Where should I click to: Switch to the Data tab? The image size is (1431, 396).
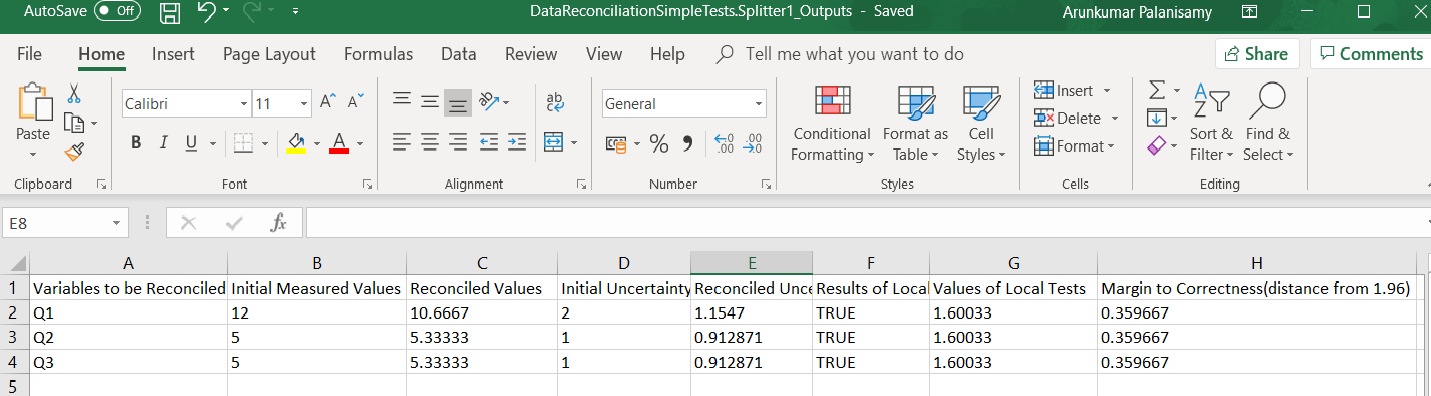click(458, 54)
